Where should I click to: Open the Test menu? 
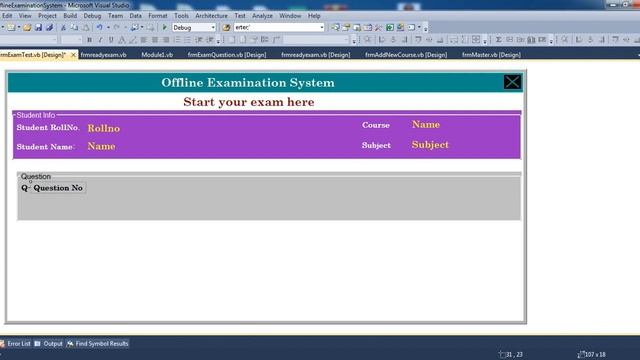(240, 16)
